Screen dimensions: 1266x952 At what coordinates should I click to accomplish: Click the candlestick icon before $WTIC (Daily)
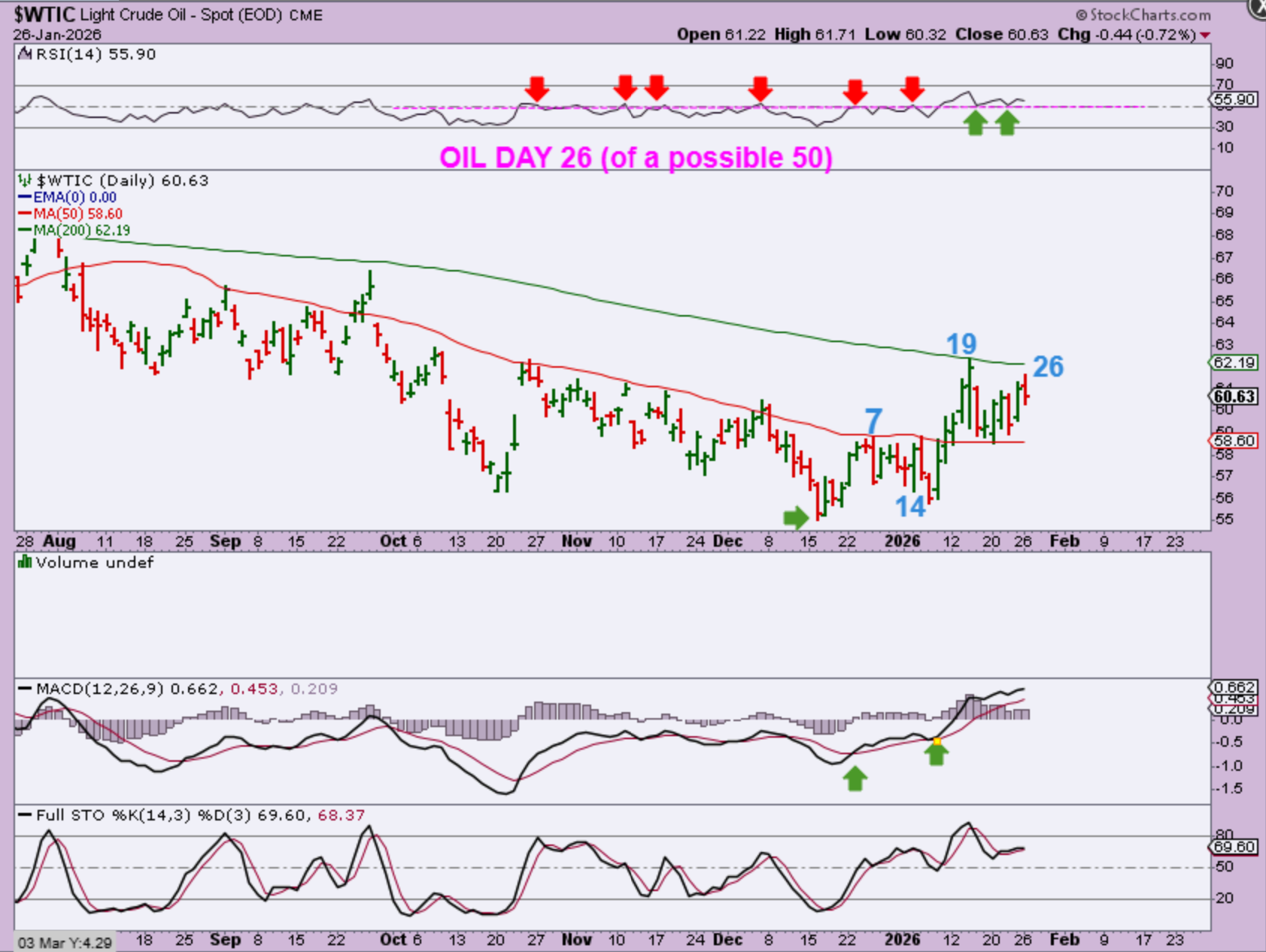[x=25, y=180]
